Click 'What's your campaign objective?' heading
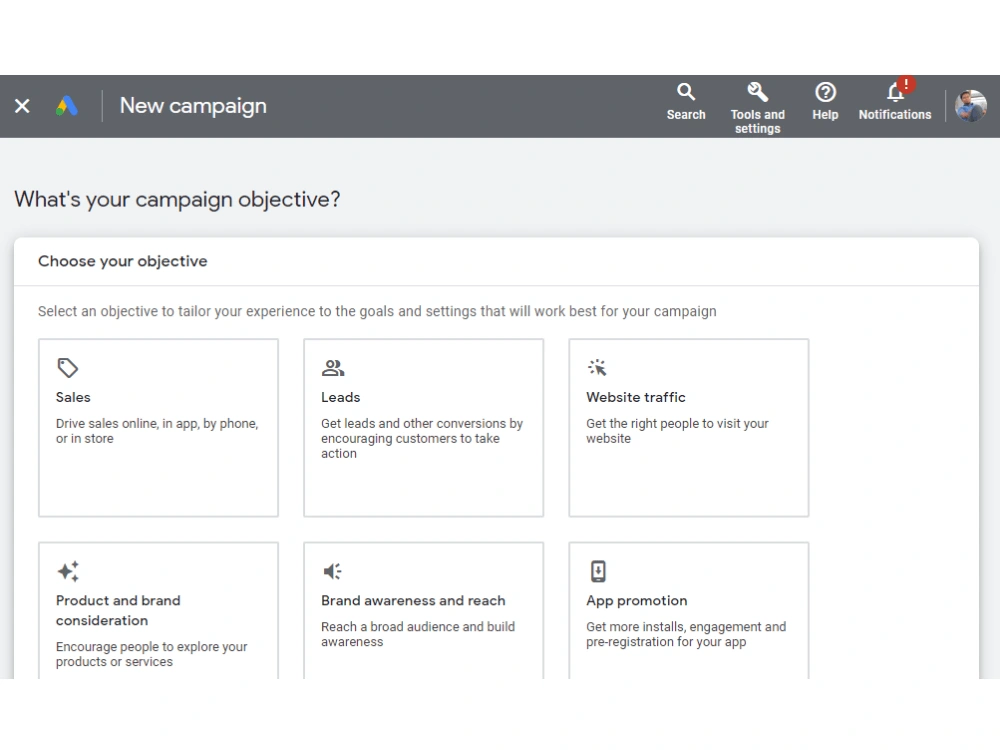1000x750 pixels. (177, 200)
